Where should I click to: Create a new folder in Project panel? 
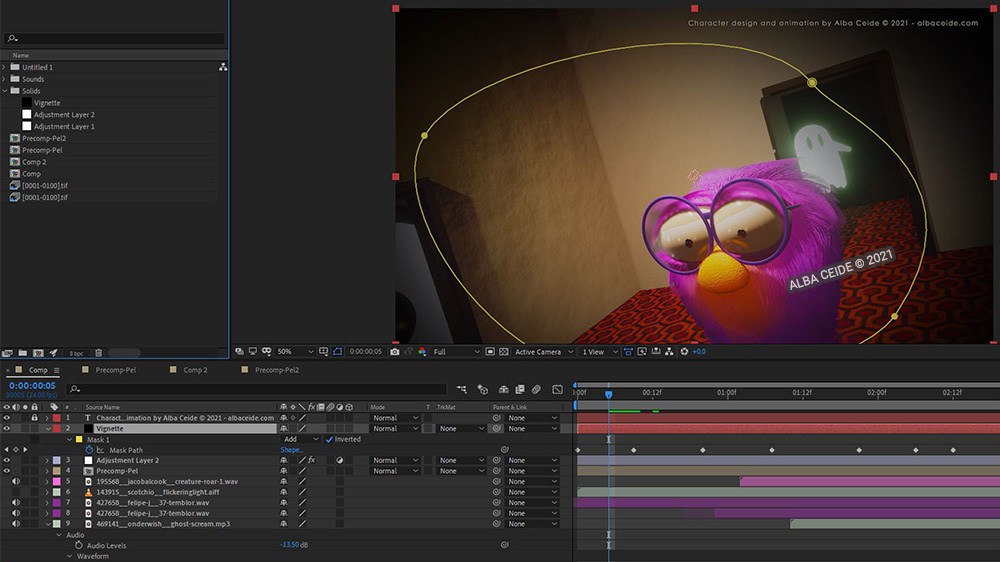click(x=23, y=353)
